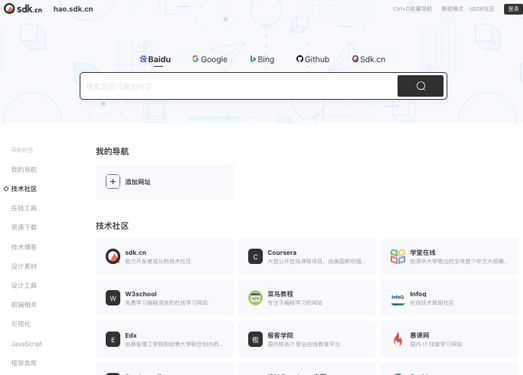Open 设计素材 in the sidebar
Viewport: 523px width, 375px height.
[x=24, y=266]
